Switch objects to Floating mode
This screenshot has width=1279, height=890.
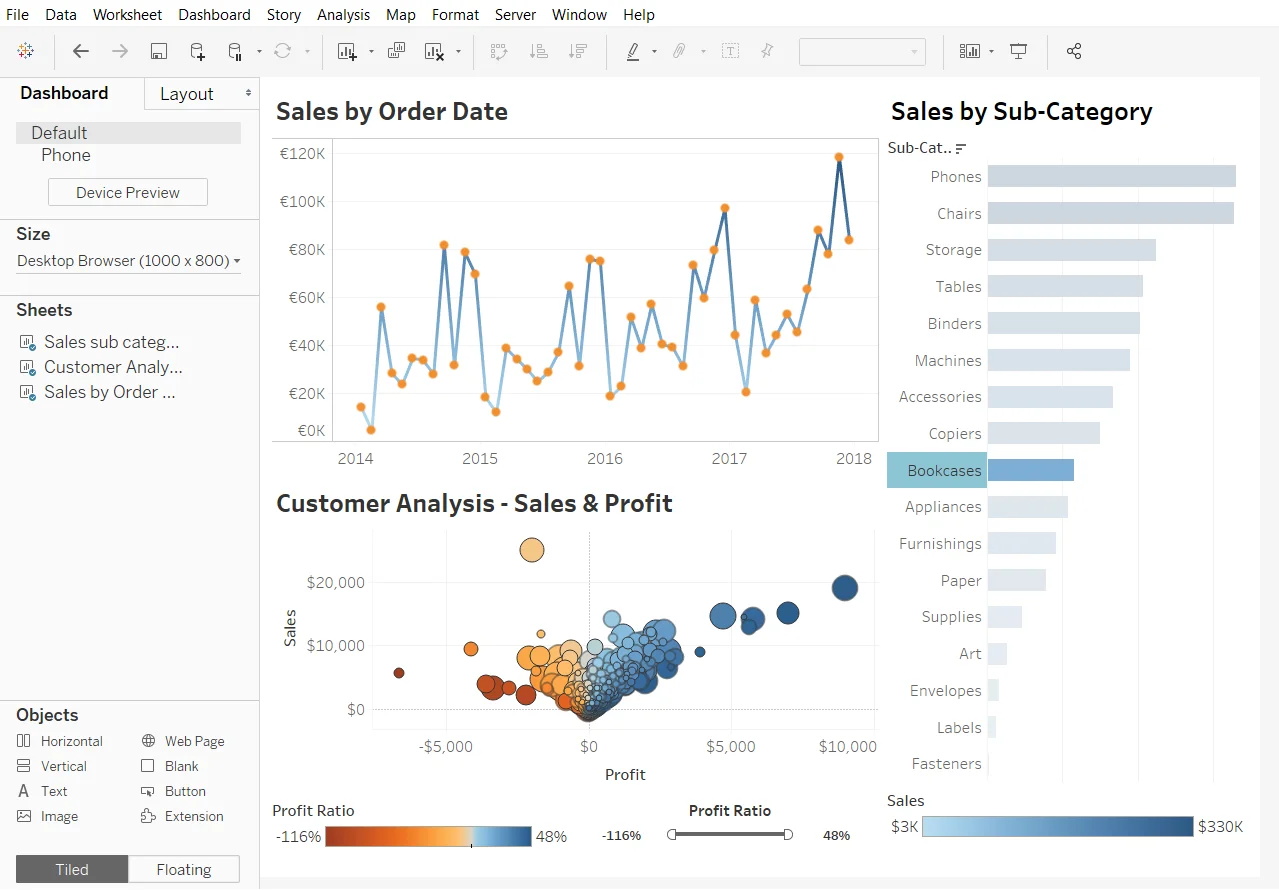[x=184, y=869]
